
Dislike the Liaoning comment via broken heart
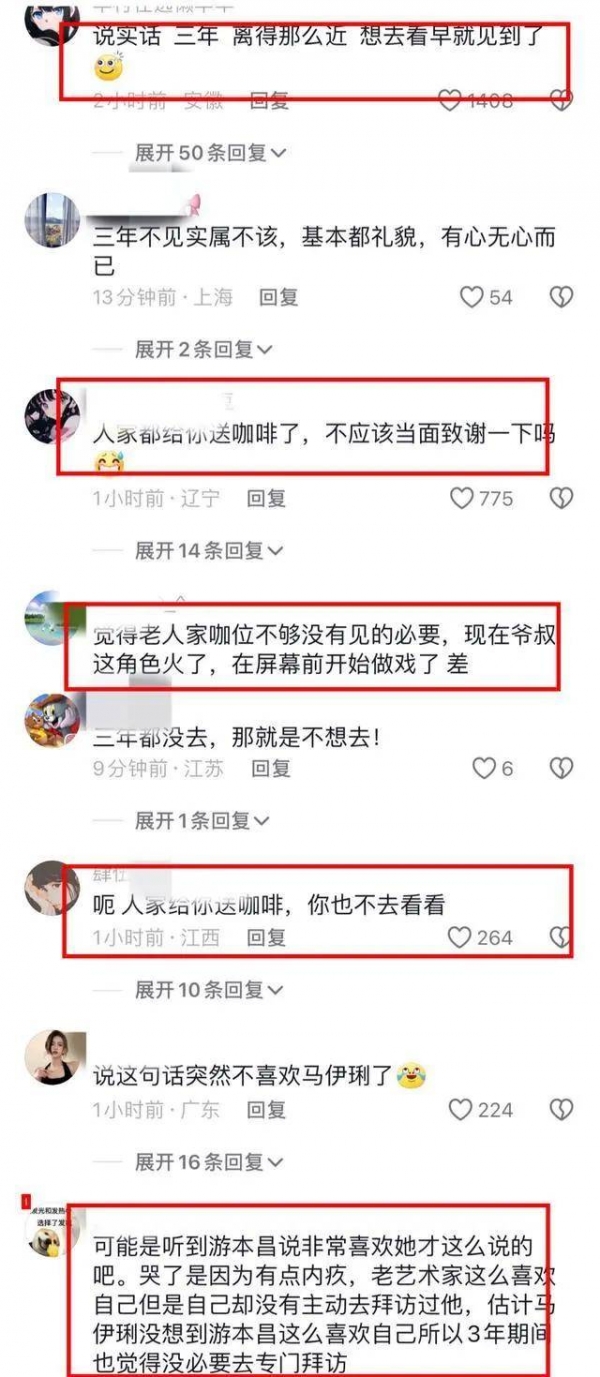pyautogui.click(x=562, y=497)
